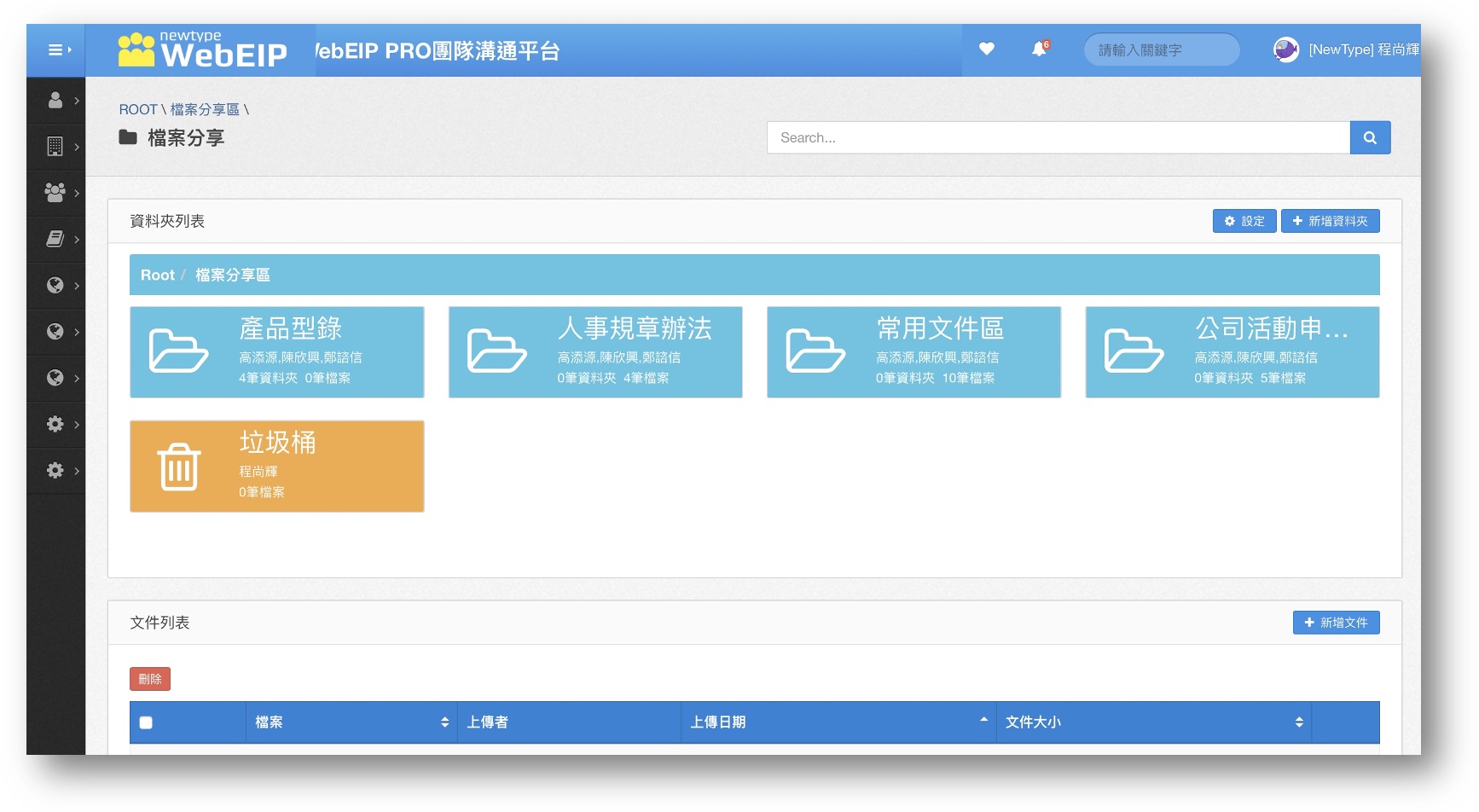
Task: Click the 新增文件 button
Action: coord(1336,623)
